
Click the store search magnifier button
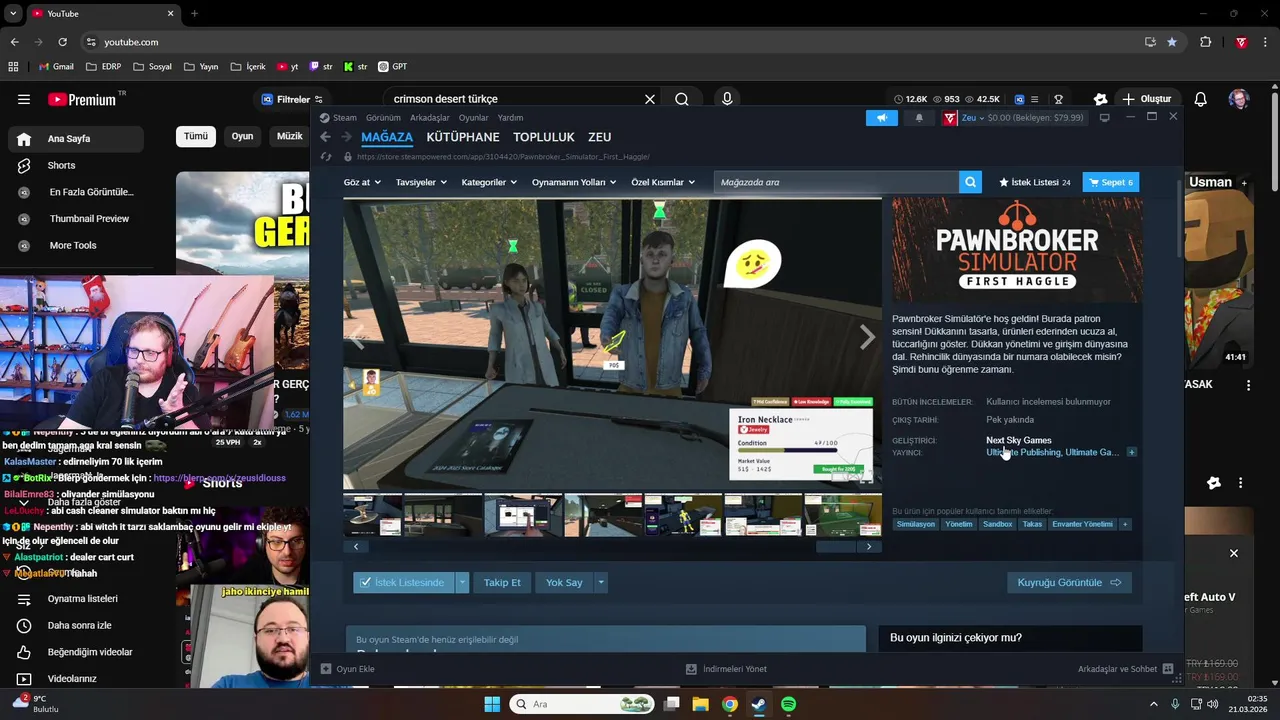tap(970, 182)
